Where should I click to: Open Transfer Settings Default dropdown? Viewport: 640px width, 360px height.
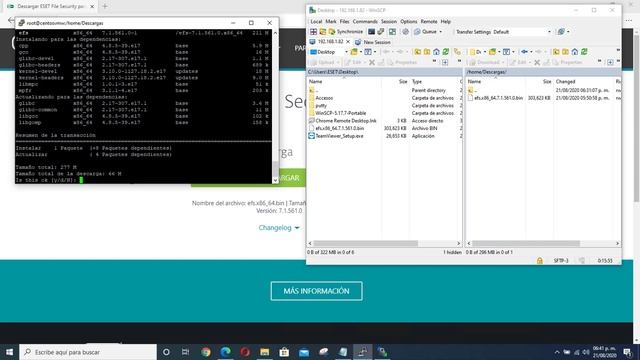522,32
